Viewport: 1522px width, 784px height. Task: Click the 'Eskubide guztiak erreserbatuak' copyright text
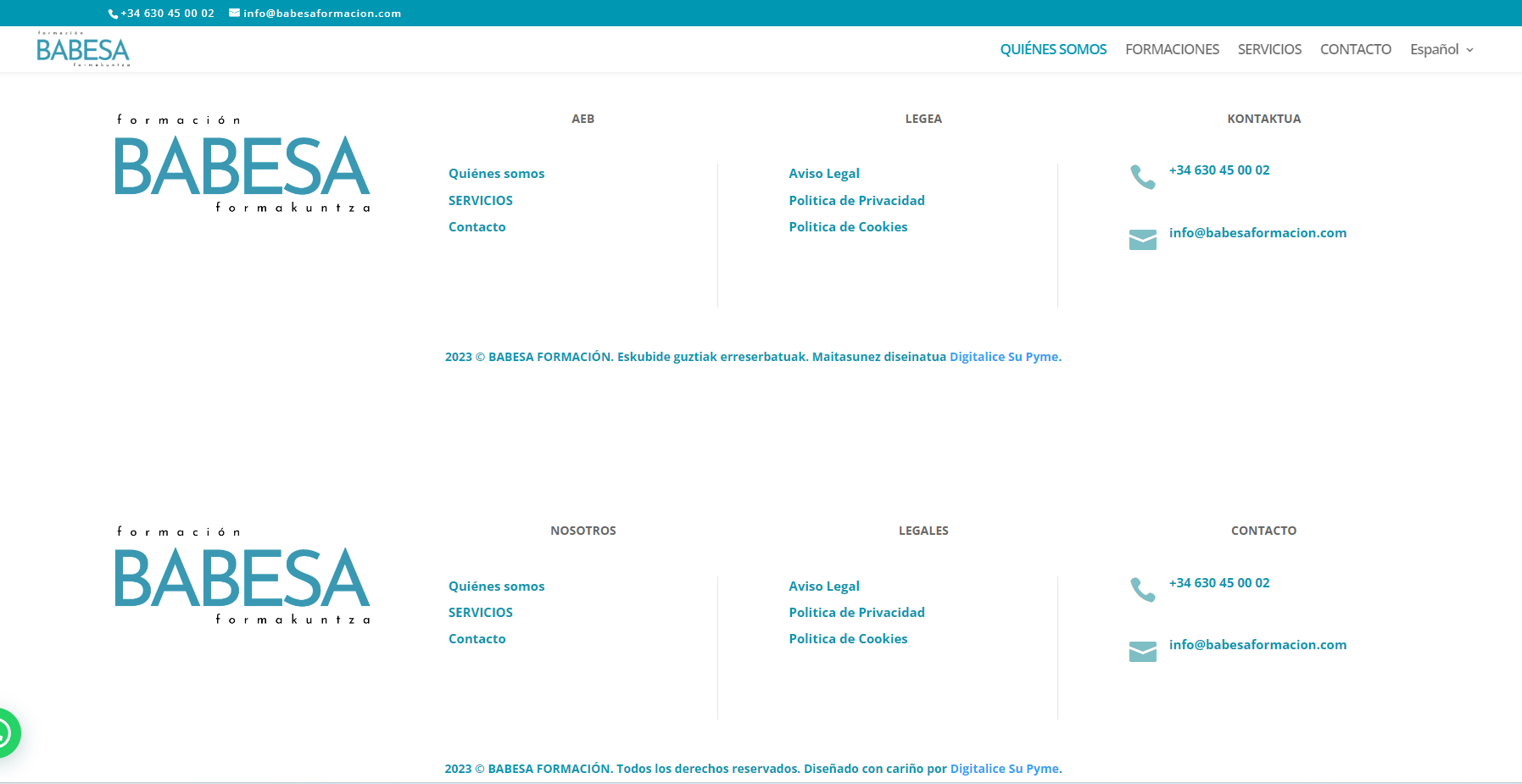tap(711, 357)
